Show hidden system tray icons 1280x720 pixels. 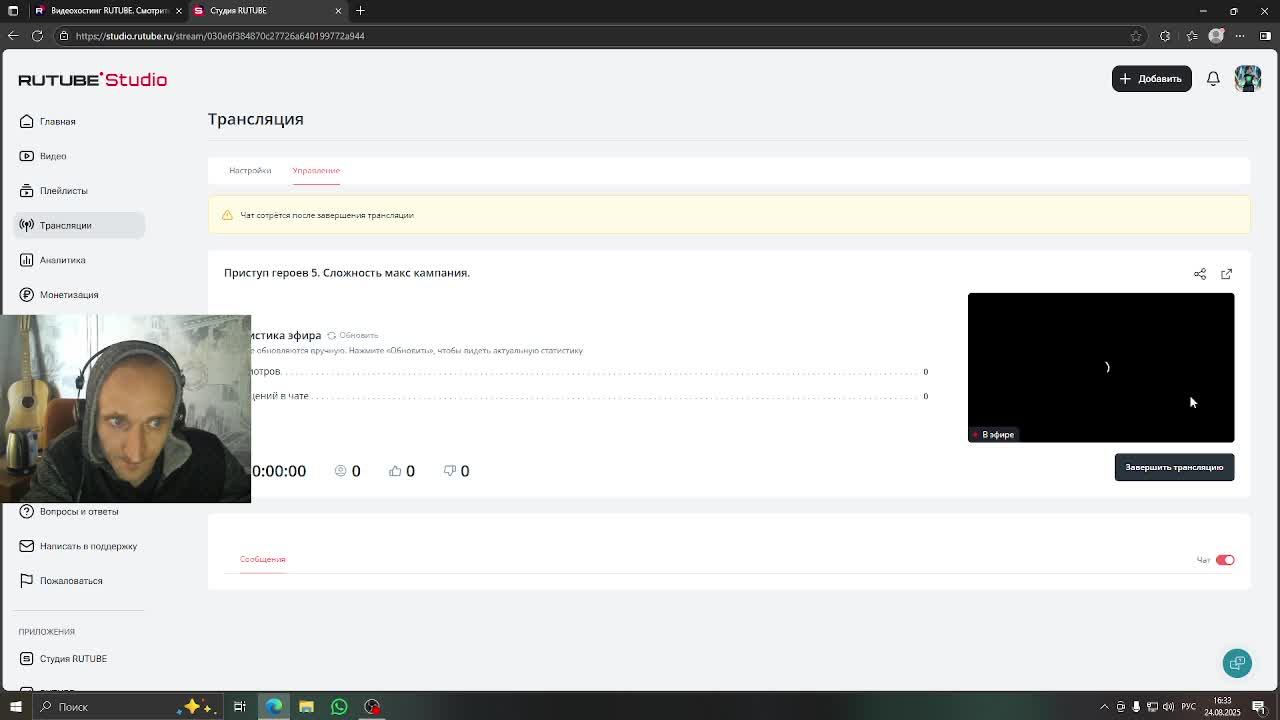(x=1104, y=707)
